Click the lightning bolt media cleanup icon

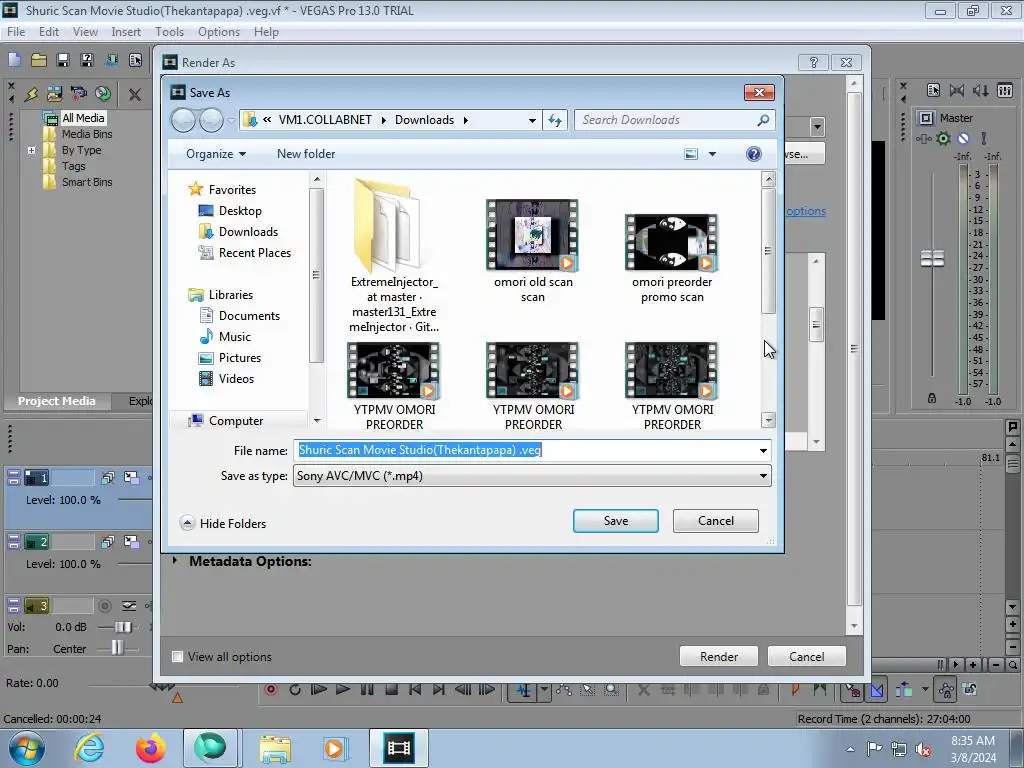coord(31,94)
